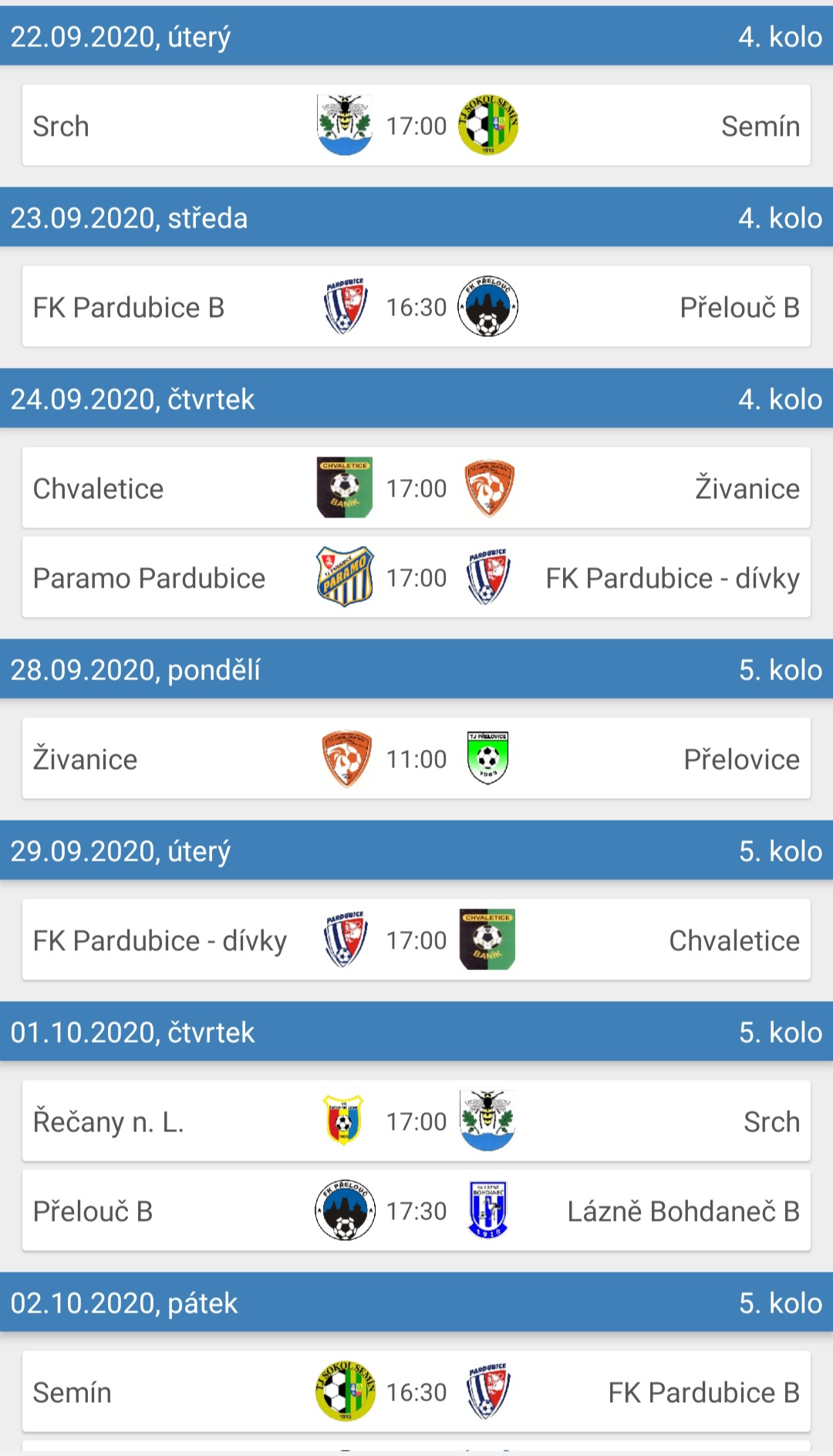
Task: Tap the FK Pardubice B crest in the 23.09 match
Action: [x=345, y=306]
